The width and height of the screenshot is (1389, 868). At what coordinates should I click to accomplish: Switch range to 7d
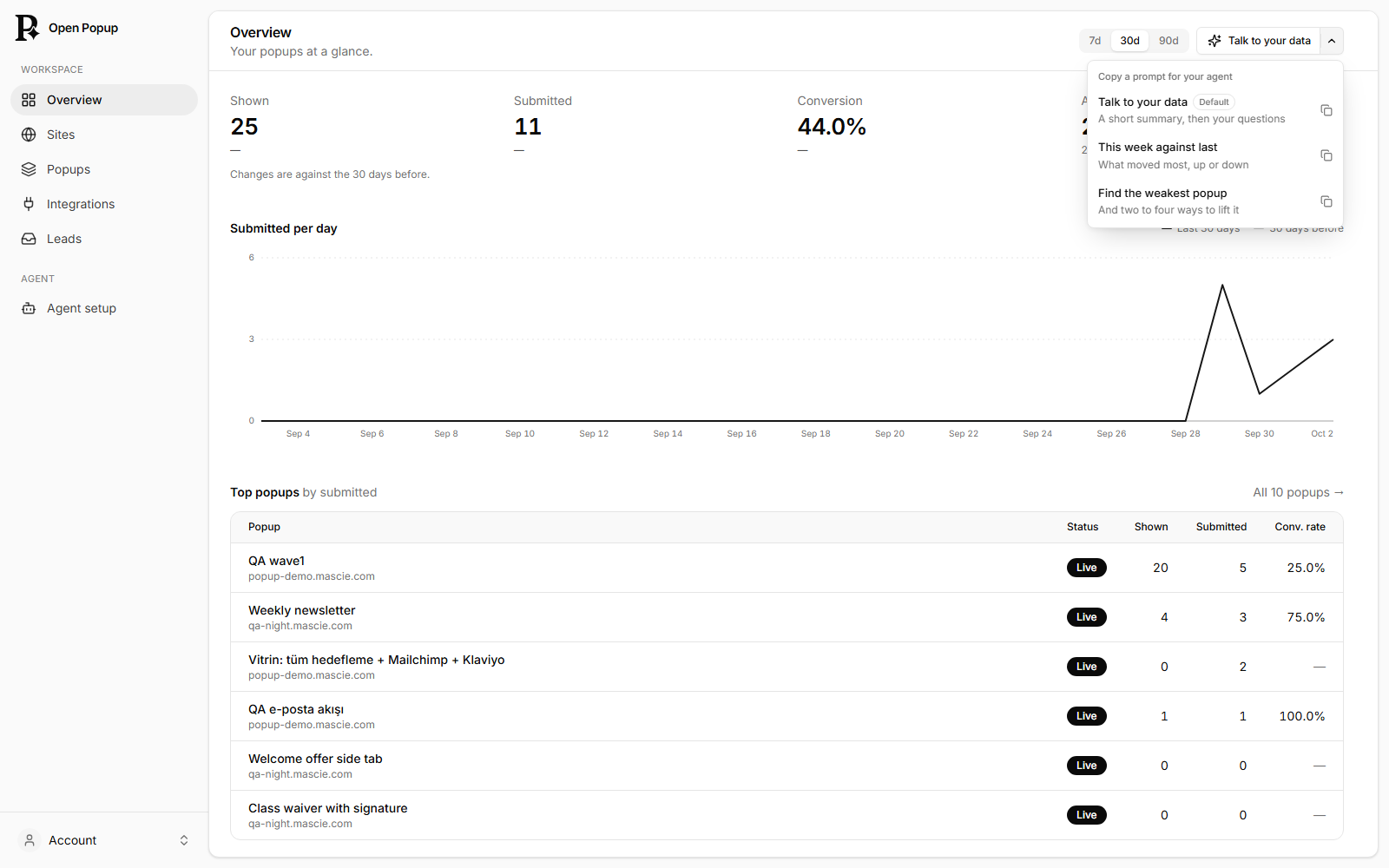[x=1095, y=41]
